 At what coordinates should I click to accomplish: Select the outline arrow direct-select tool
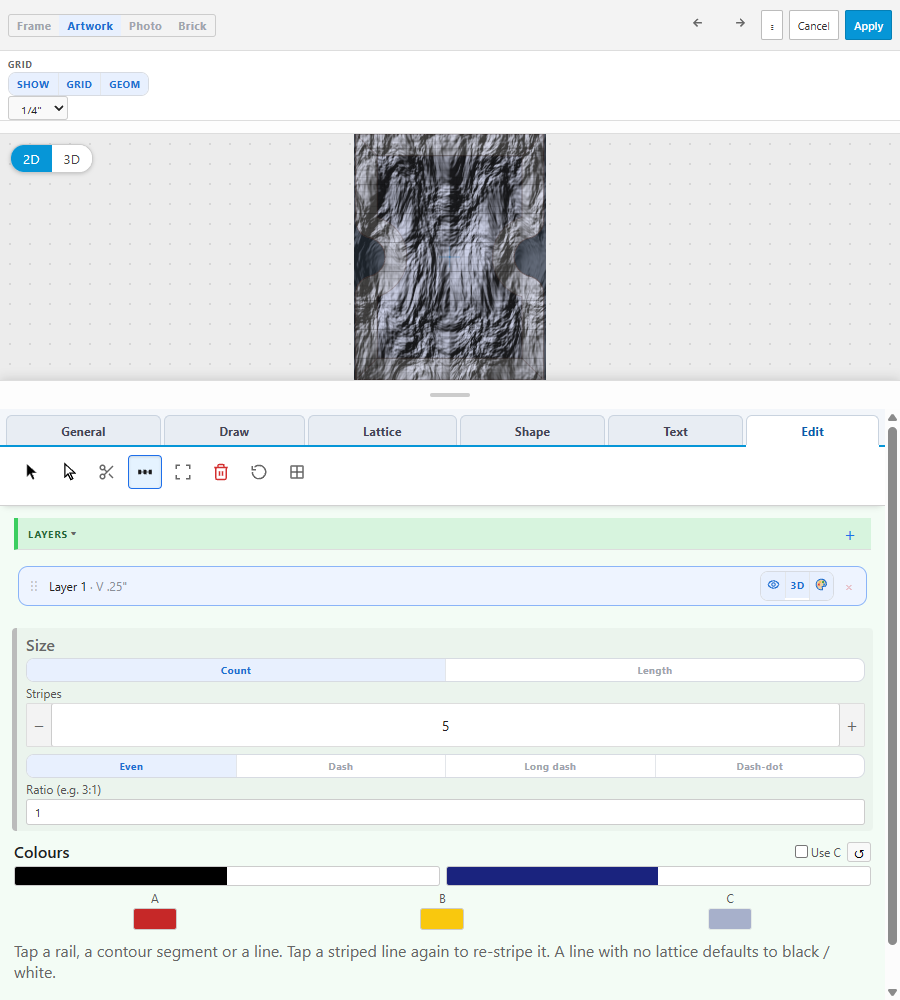coord(69,472)
